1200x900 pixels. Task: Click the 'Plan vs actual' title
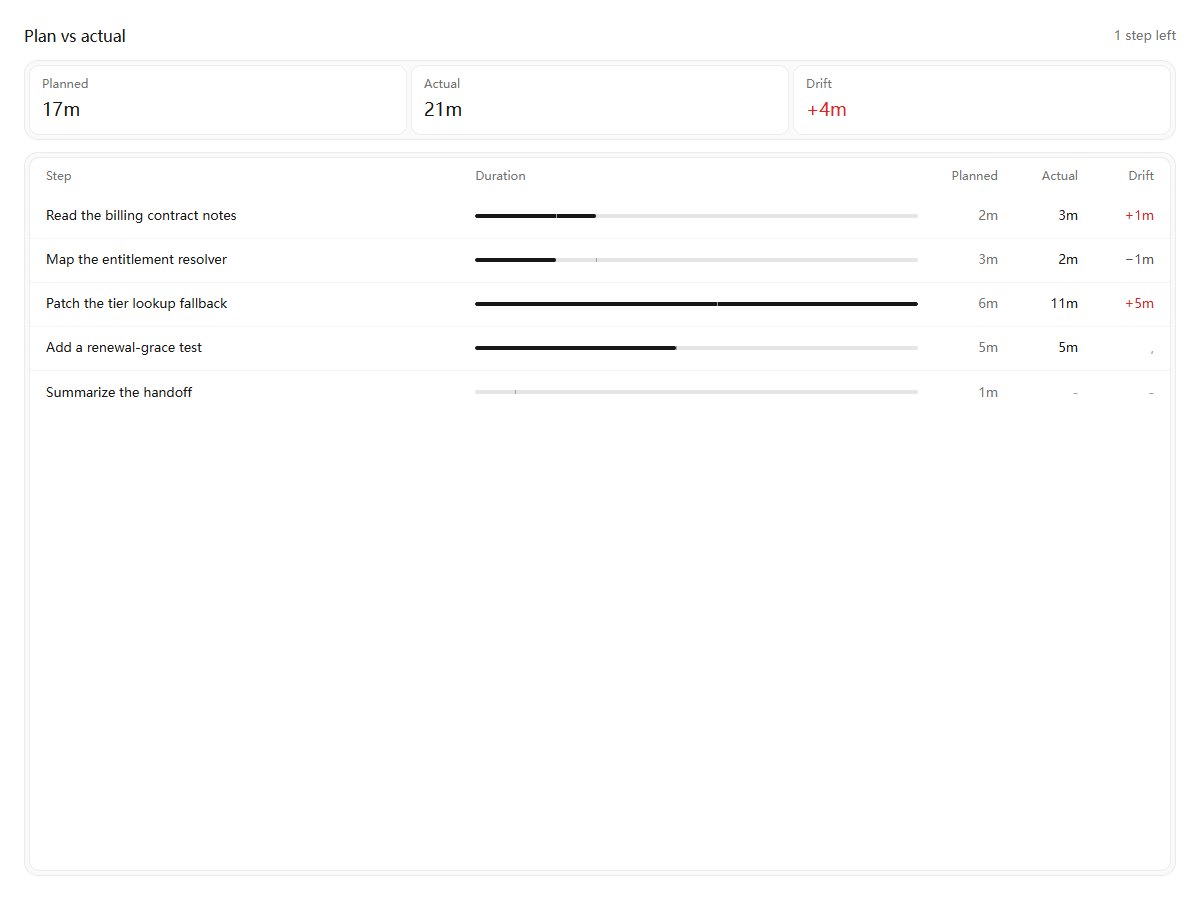point(75,37)
